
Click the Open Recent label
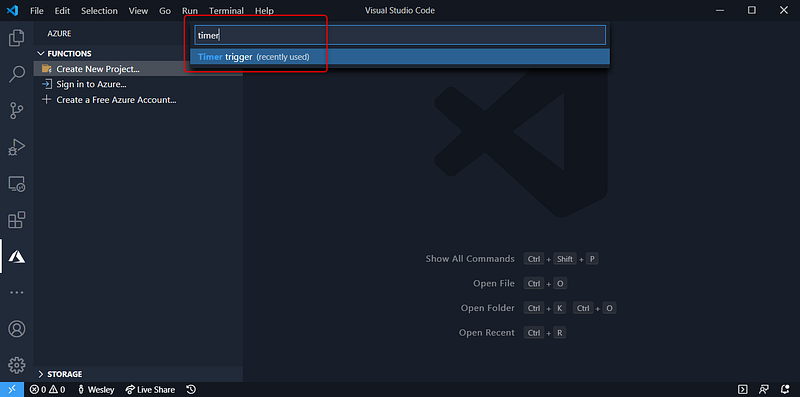[x=487, y=333]
